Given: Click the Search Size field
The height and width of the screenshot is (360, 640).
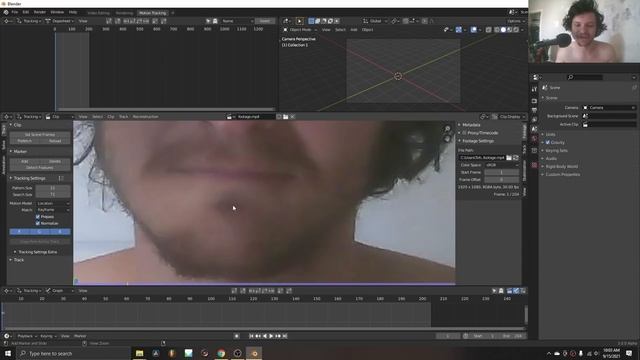Looking at the screenshot, I should (x=53, y=195).
